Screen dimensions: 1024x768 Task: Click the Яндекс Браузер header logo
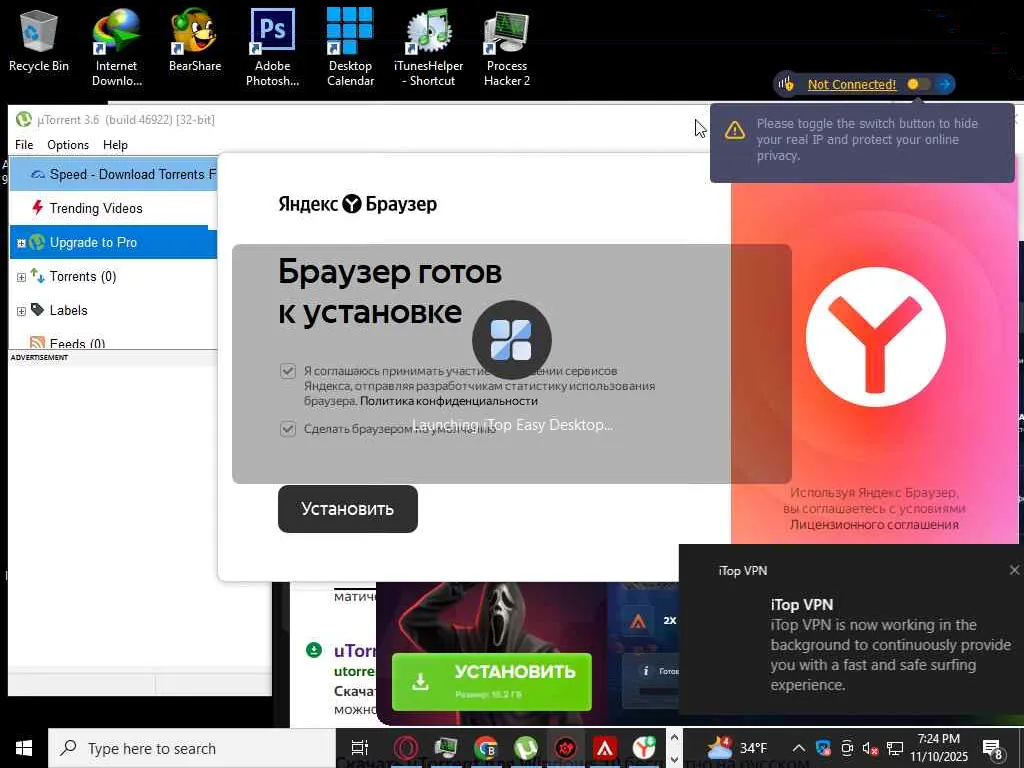pos(357,204)
